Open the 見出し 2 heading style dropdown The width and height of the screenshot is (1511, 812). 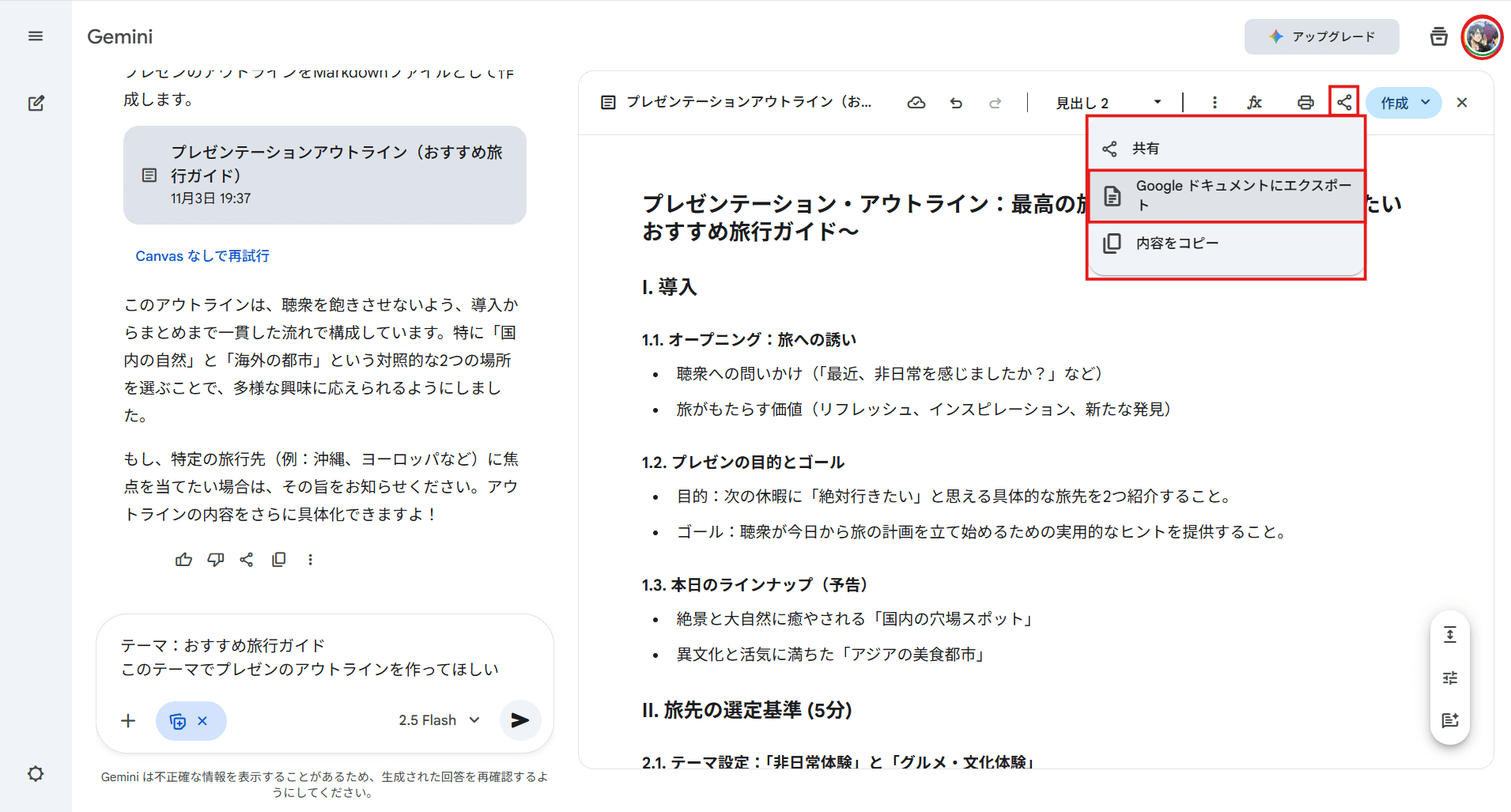[1108, 103]
